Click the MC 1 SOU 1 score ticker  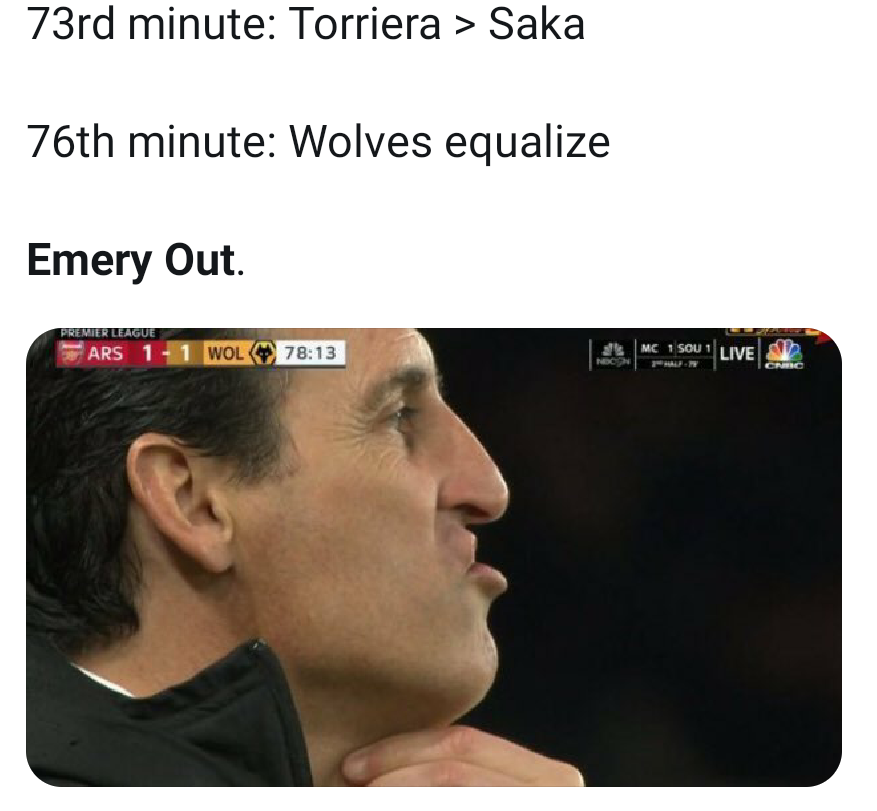click(x=674, y=347)
